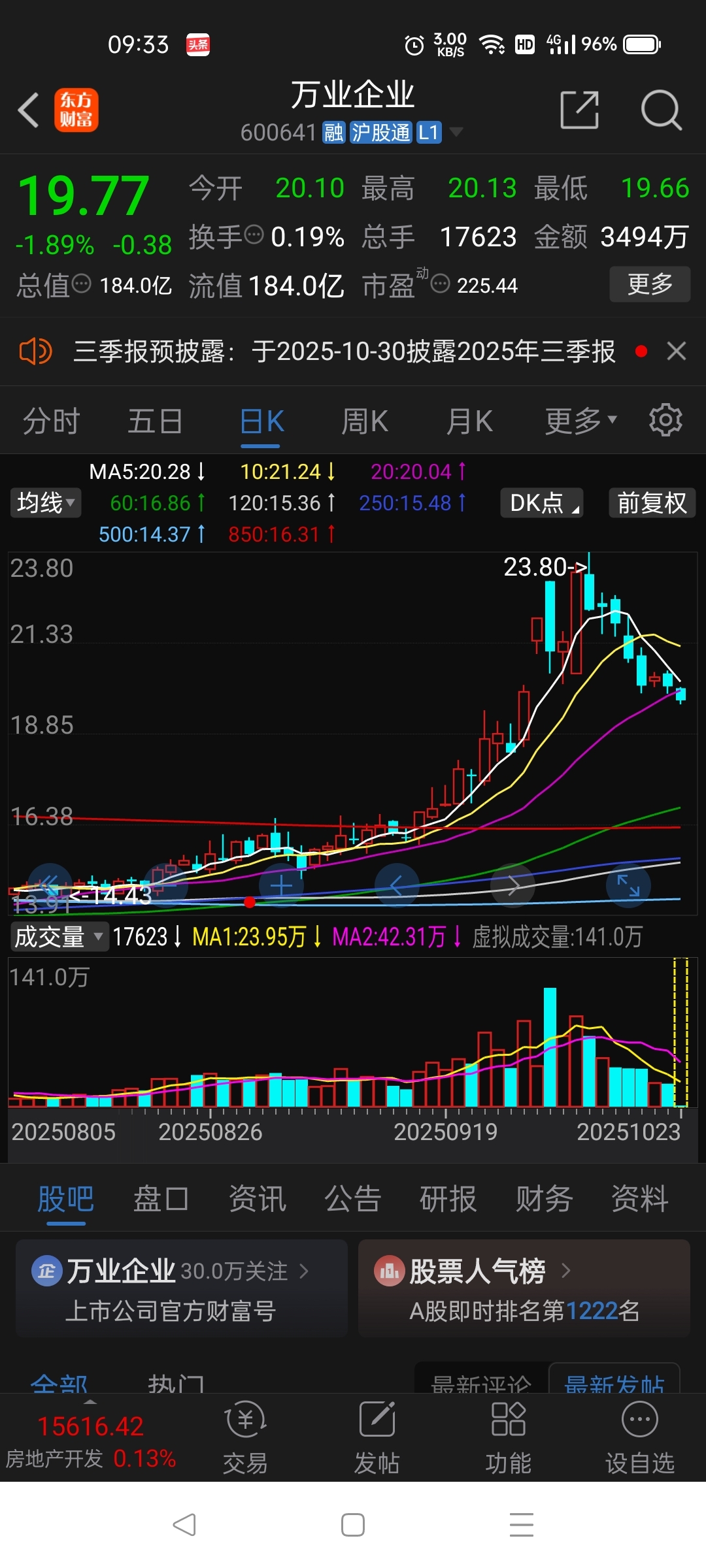The width and height of the screenshot is (706, 1568).
Task: Tap the 1222 popularity rank number
Action: click(592, 1311)
